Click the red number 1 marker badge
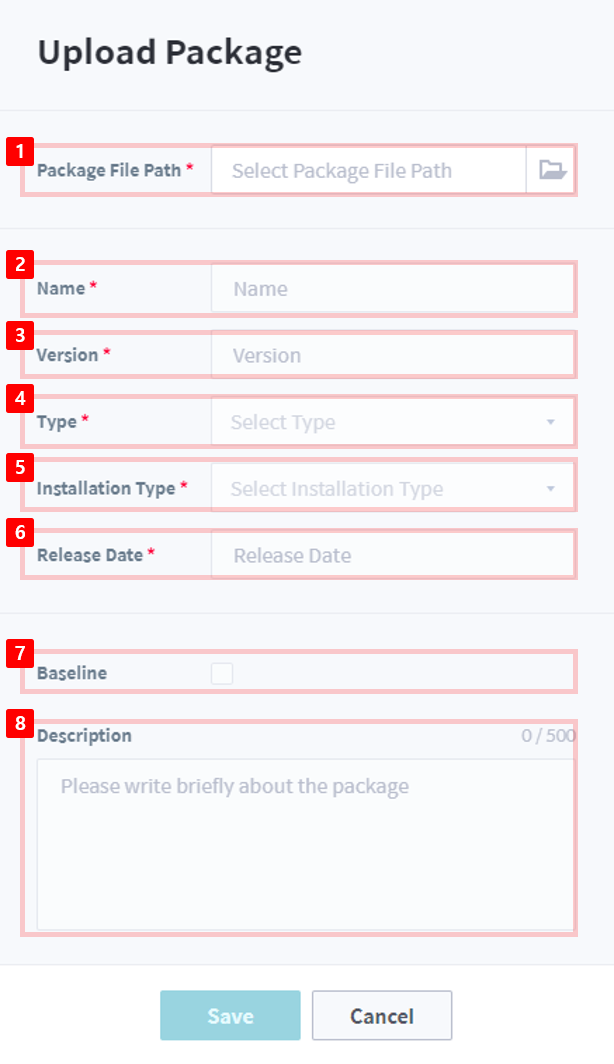The width and height of the screenshot is (614, 1064). pyautogui.click(x=20, y=151)
